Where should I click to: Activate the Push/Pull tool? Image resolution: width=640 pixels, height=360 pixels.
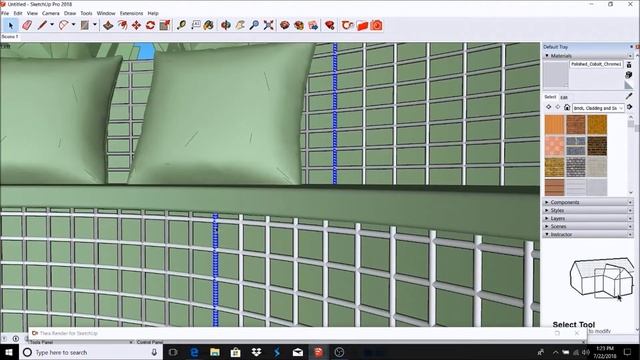coord(108,25)
